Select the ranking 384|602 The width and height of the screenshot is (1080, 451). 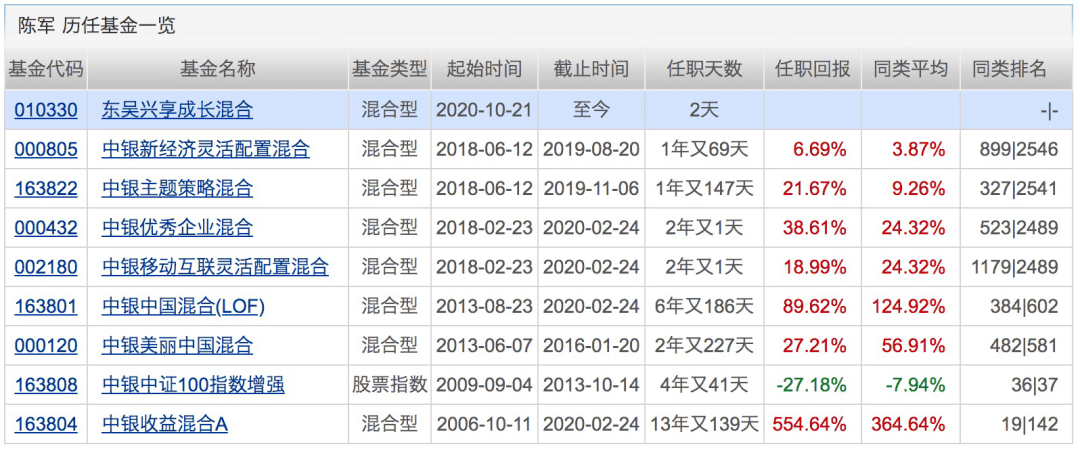(1023, 306)
